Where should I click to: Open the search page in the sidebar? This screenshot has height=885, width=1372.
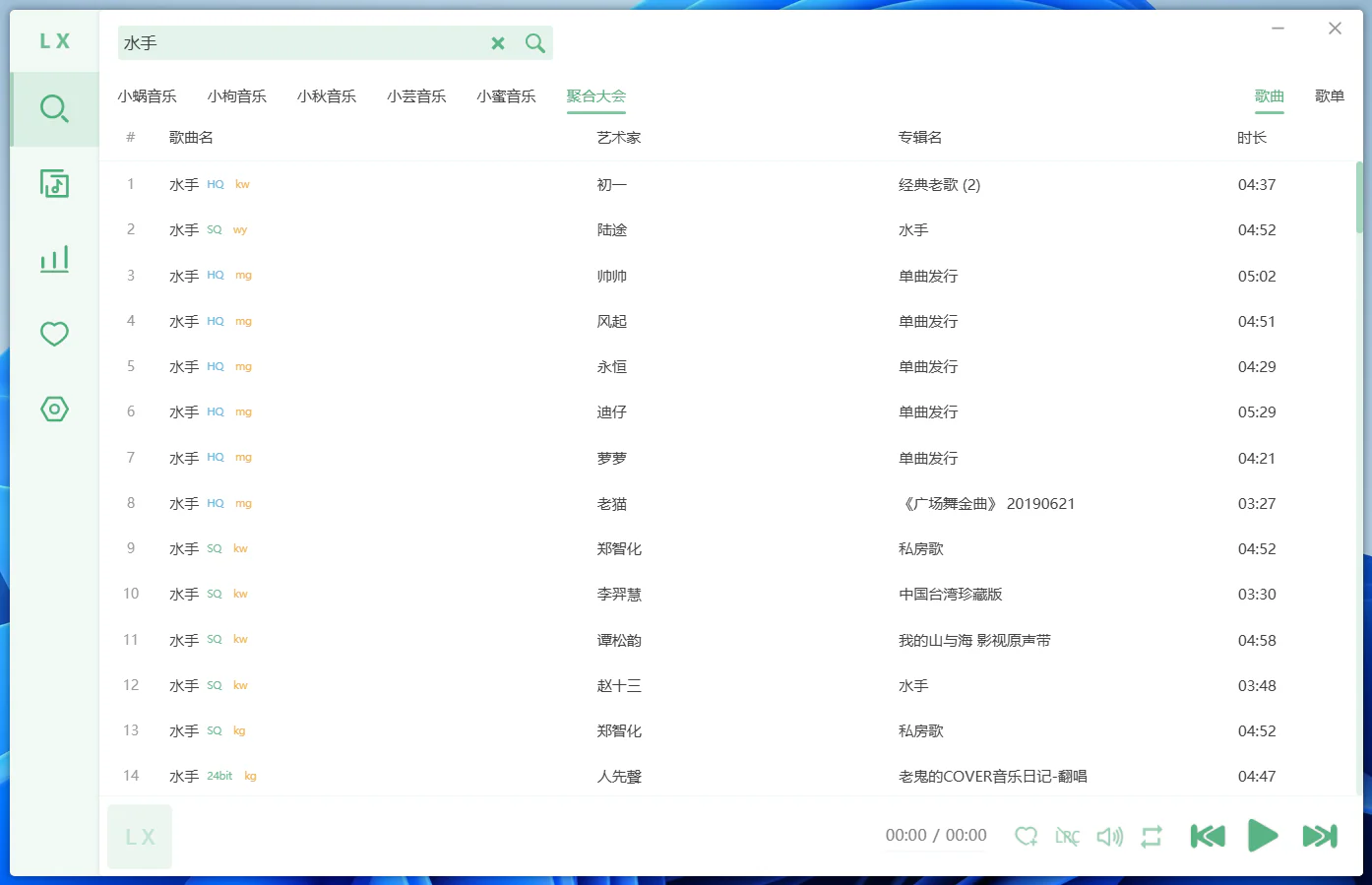(54, 108)
